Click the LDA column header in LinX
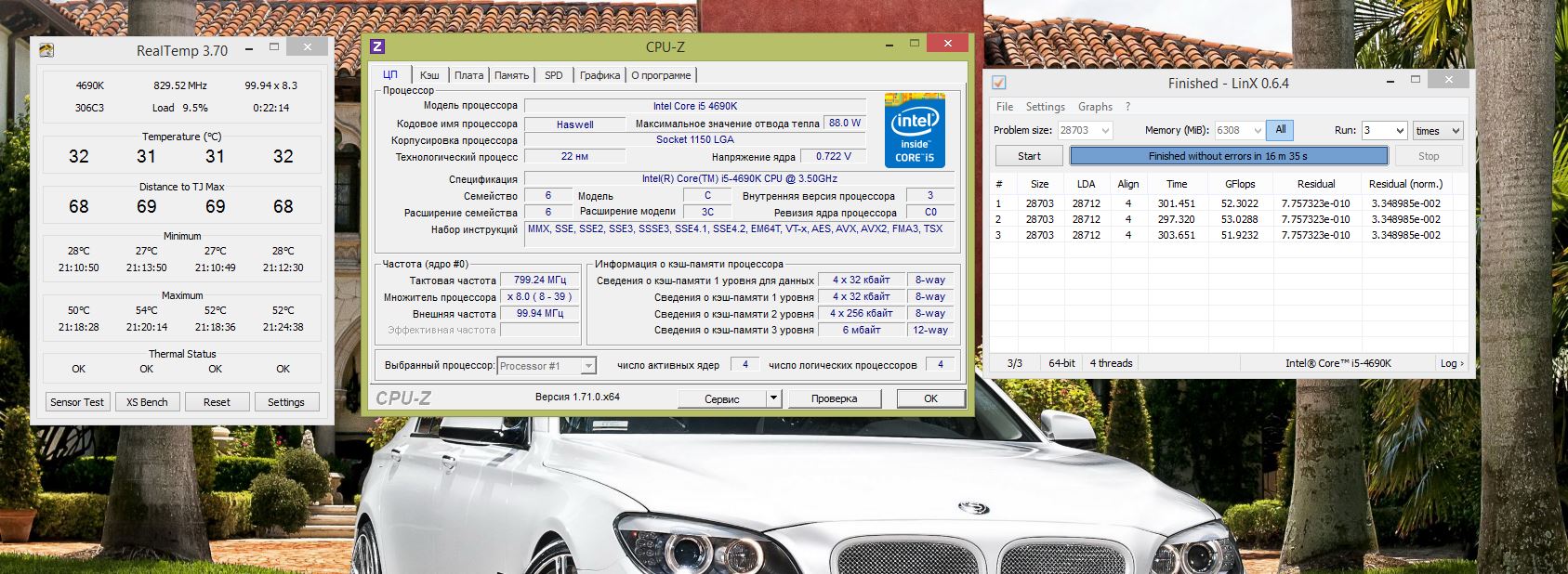The height and width of the screenshot is (574, 1568). click(x=1087, y=184)
